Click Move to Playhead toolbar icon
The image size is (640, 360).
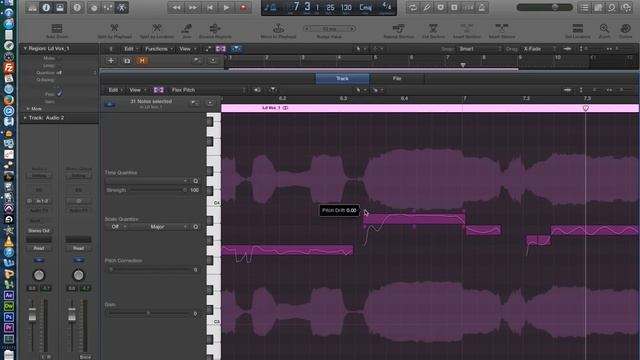point(278,28)
